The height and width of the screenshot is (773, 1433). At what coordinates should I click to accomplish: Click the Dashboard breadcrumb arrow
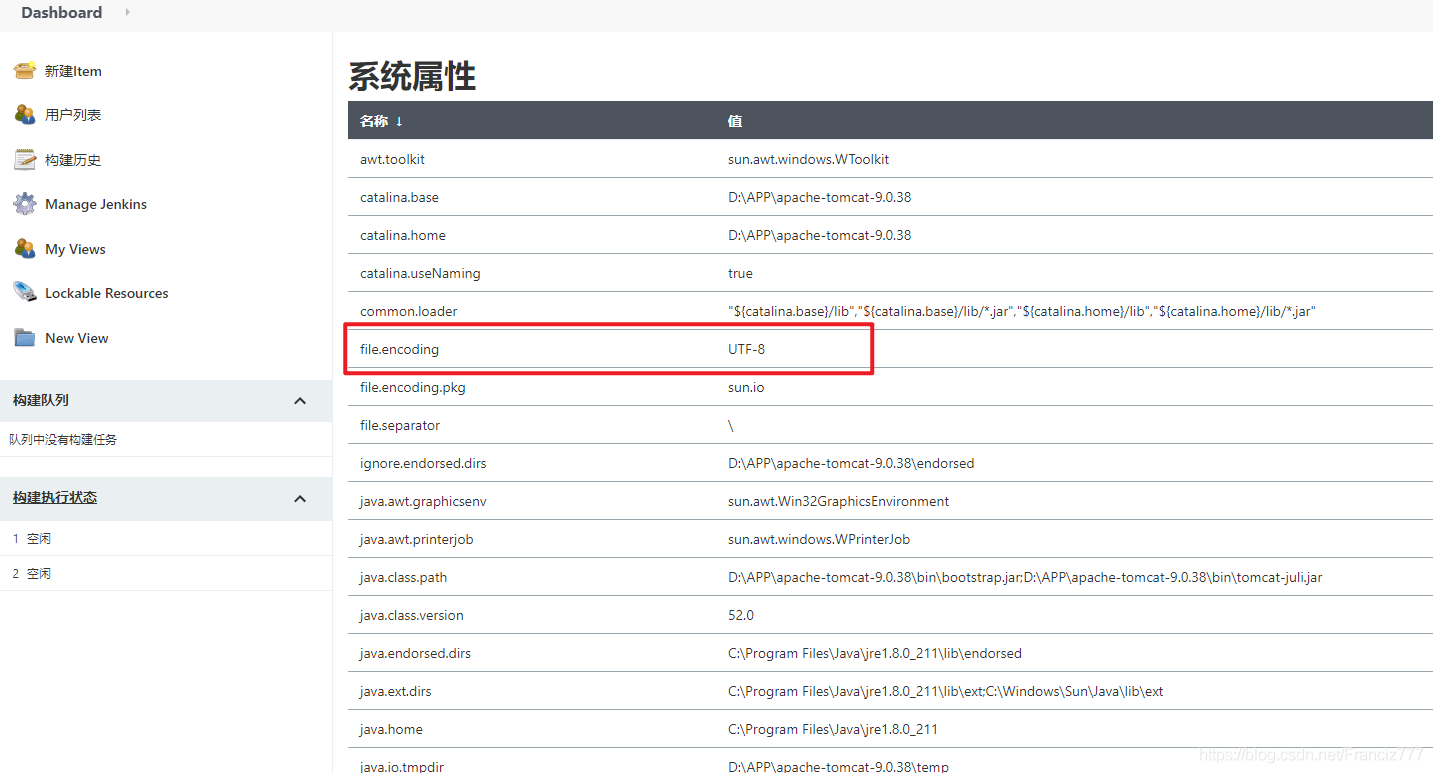coord(127,13)
